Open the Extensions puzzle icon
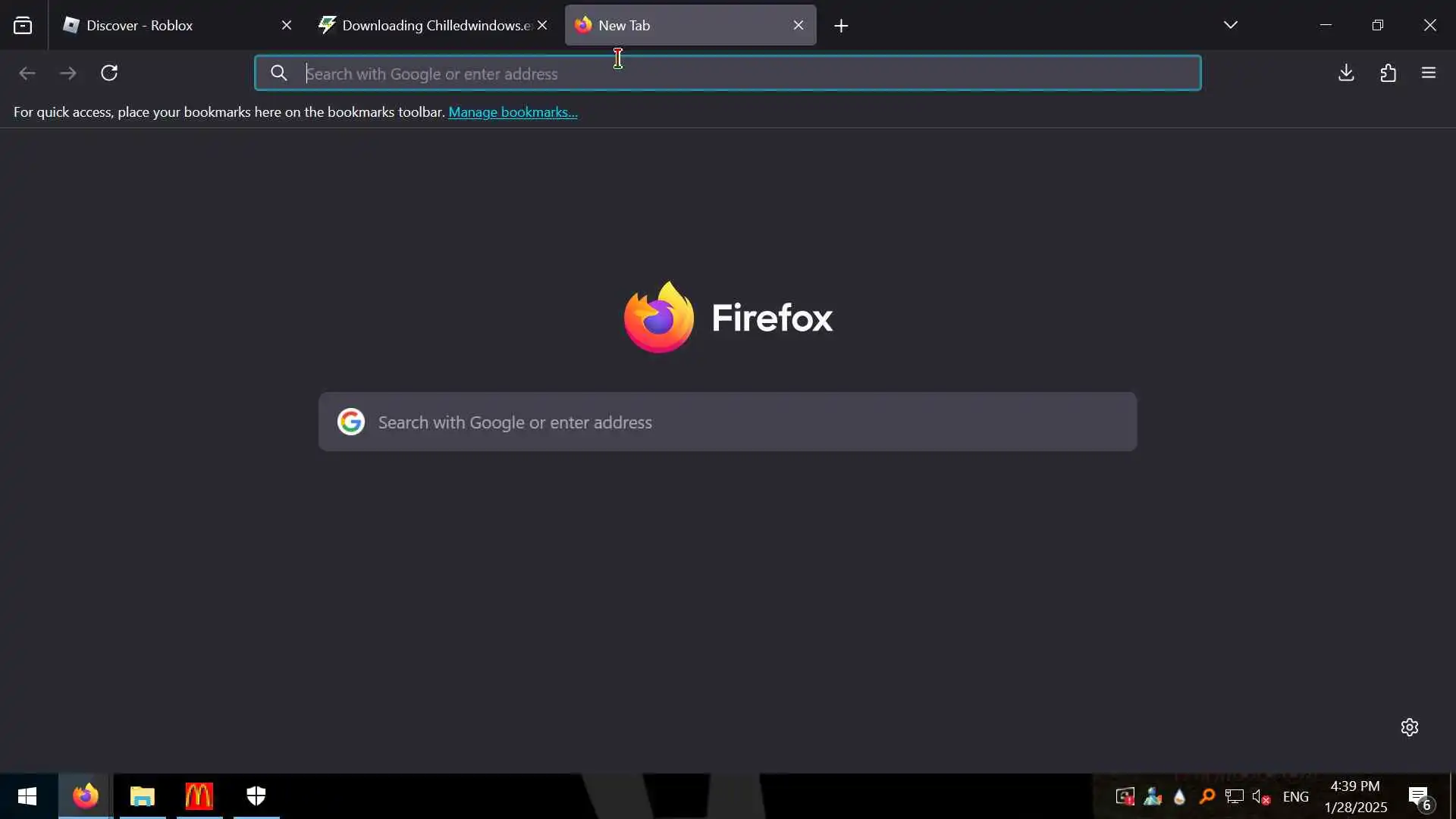Image resolution: width=1456 pixels, height=819 pixels. click(x=1388, y=73)
